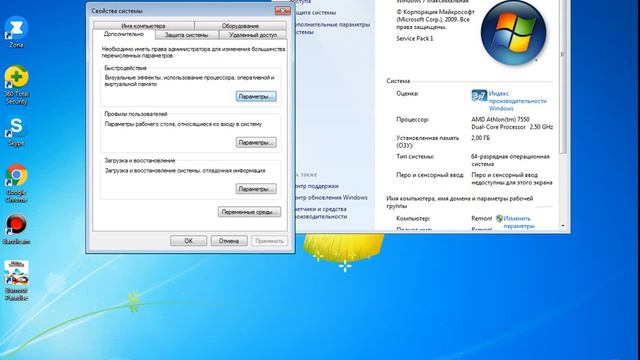This screenshot has width=640, height=360.
Task: Switch to the Имя компьютера tab
Action: 143,26
